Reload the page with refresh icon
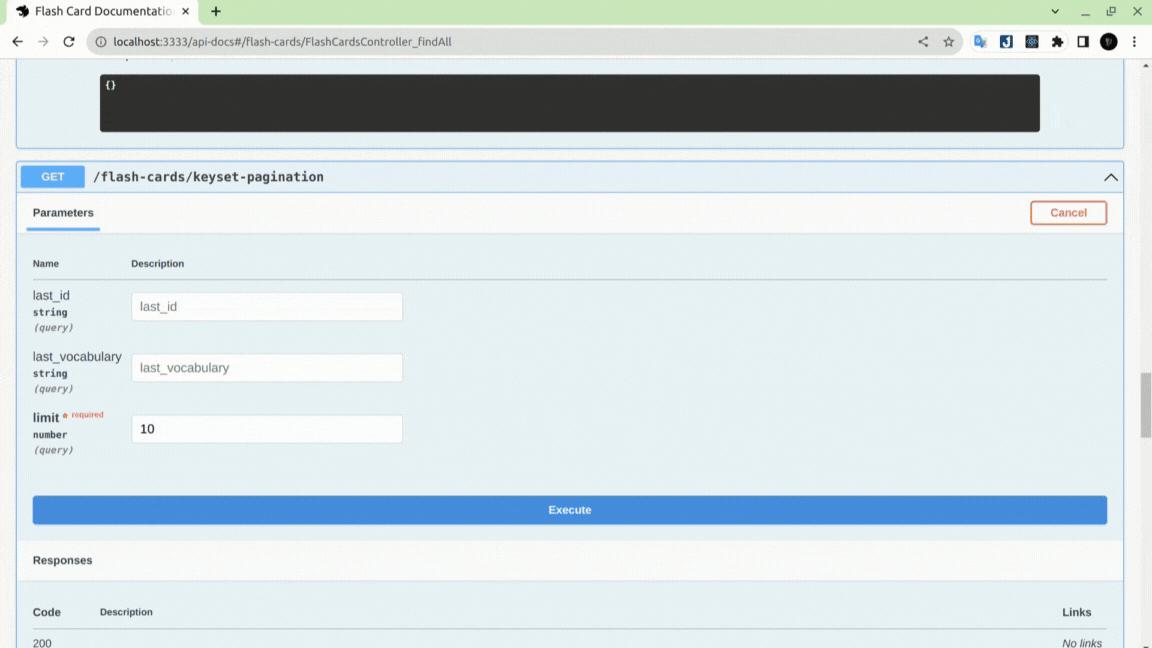 tap(69, 42)
